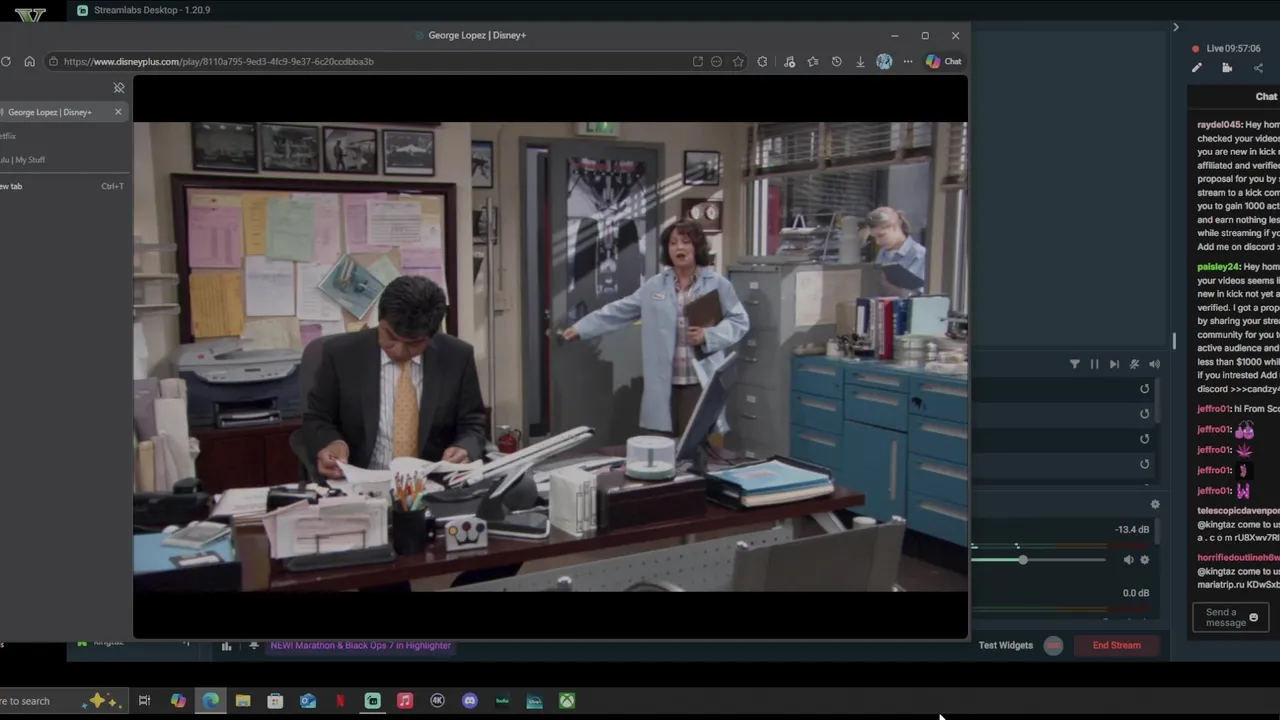Open the favorites list icon
This screenshot has width=1280, height=720.
[x=813, y=61]
